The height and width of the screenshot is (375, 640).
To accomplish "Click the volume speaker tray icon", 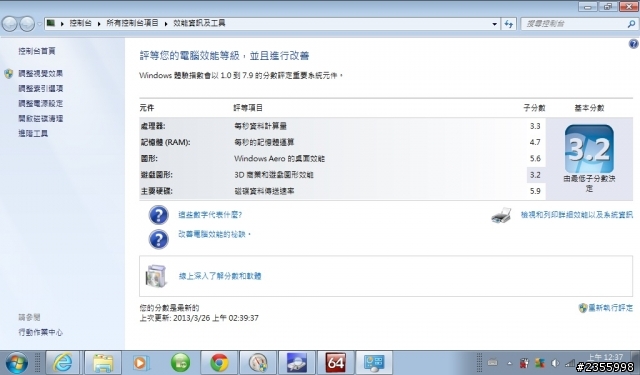I will tap(555, 363).
